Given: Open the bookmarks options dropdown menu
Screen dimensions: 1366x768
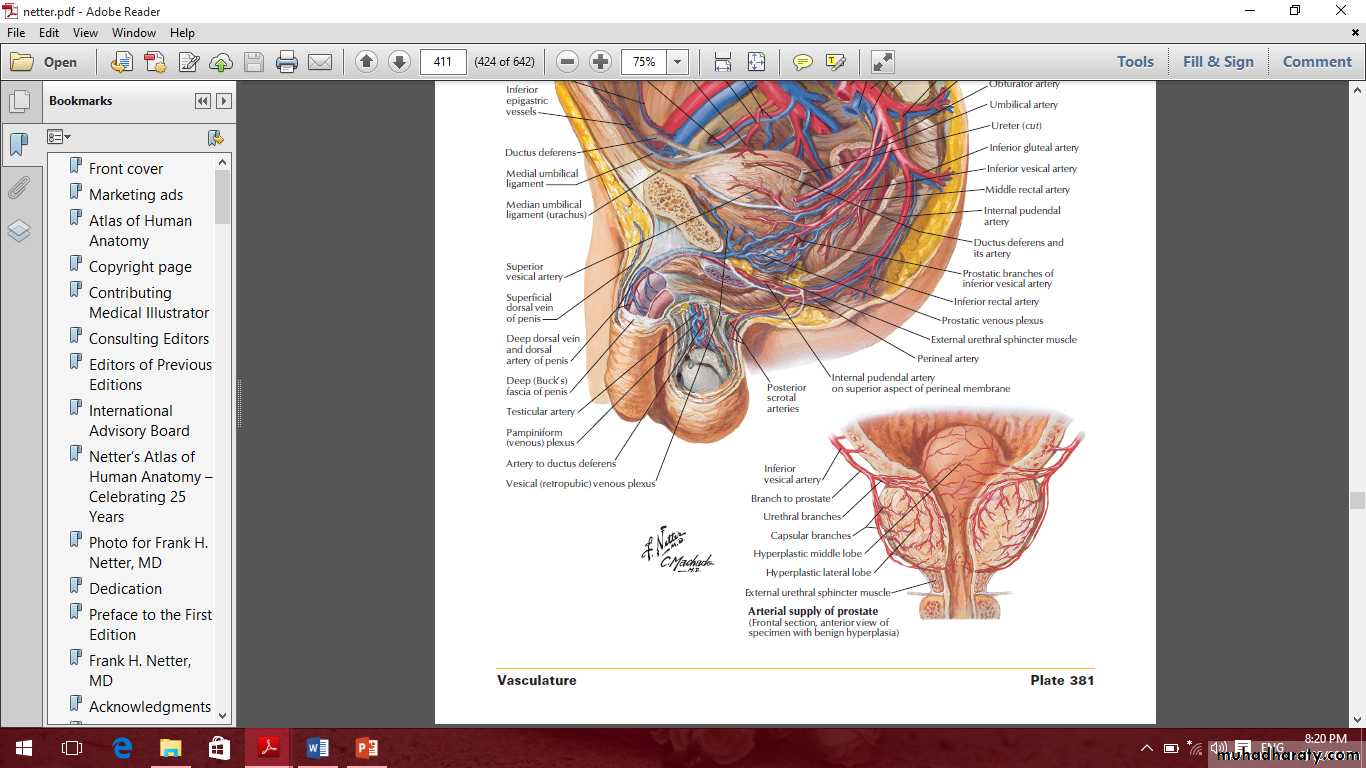Looking at the screenshot, I should 59,137.
